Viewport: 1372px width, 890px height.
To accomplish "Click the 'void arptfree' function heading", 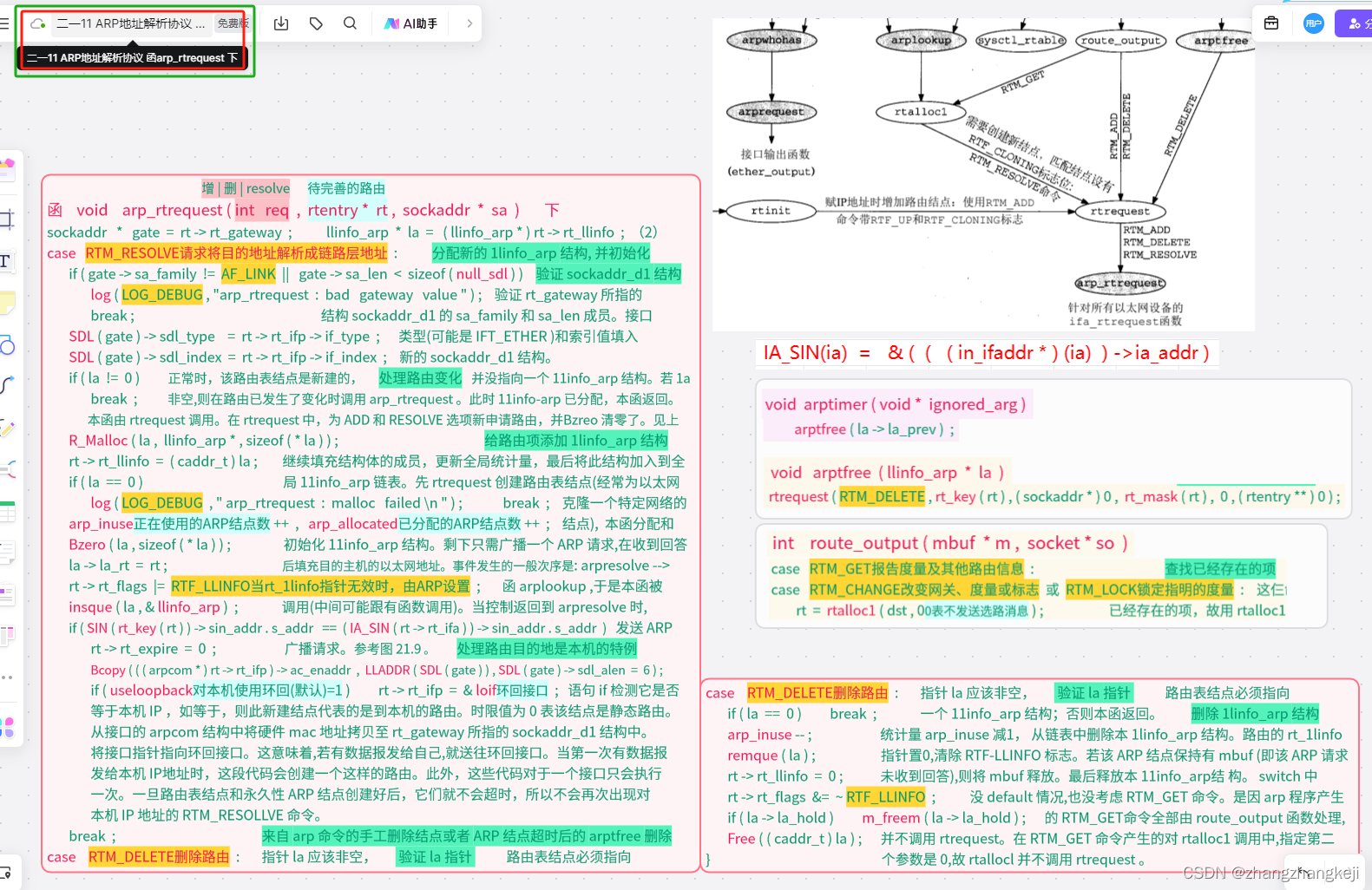I will point(887,473).
